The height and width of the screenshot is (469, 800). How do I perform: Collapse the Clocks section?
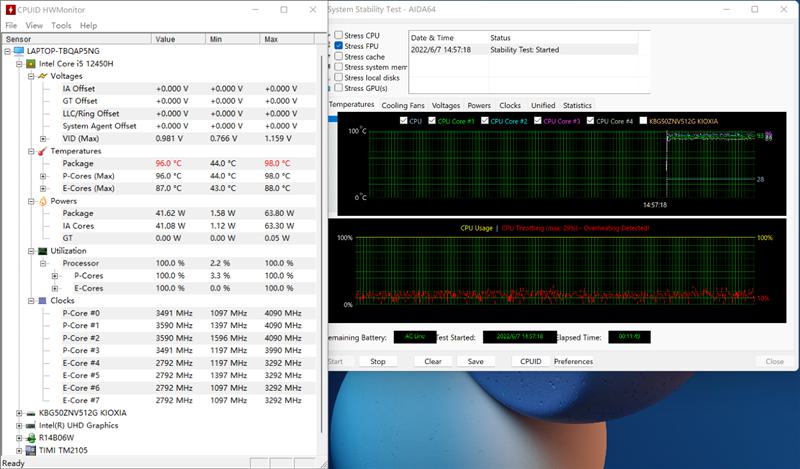point(31,301)
